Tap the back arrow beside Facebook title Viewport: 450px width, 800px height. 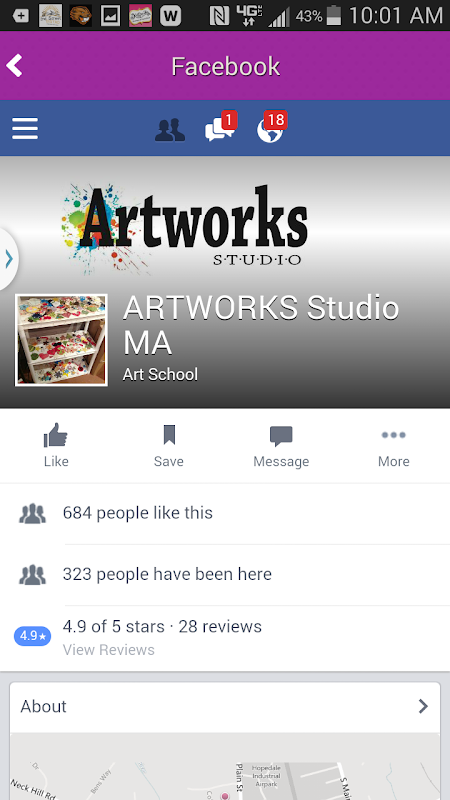coord(14,66)
